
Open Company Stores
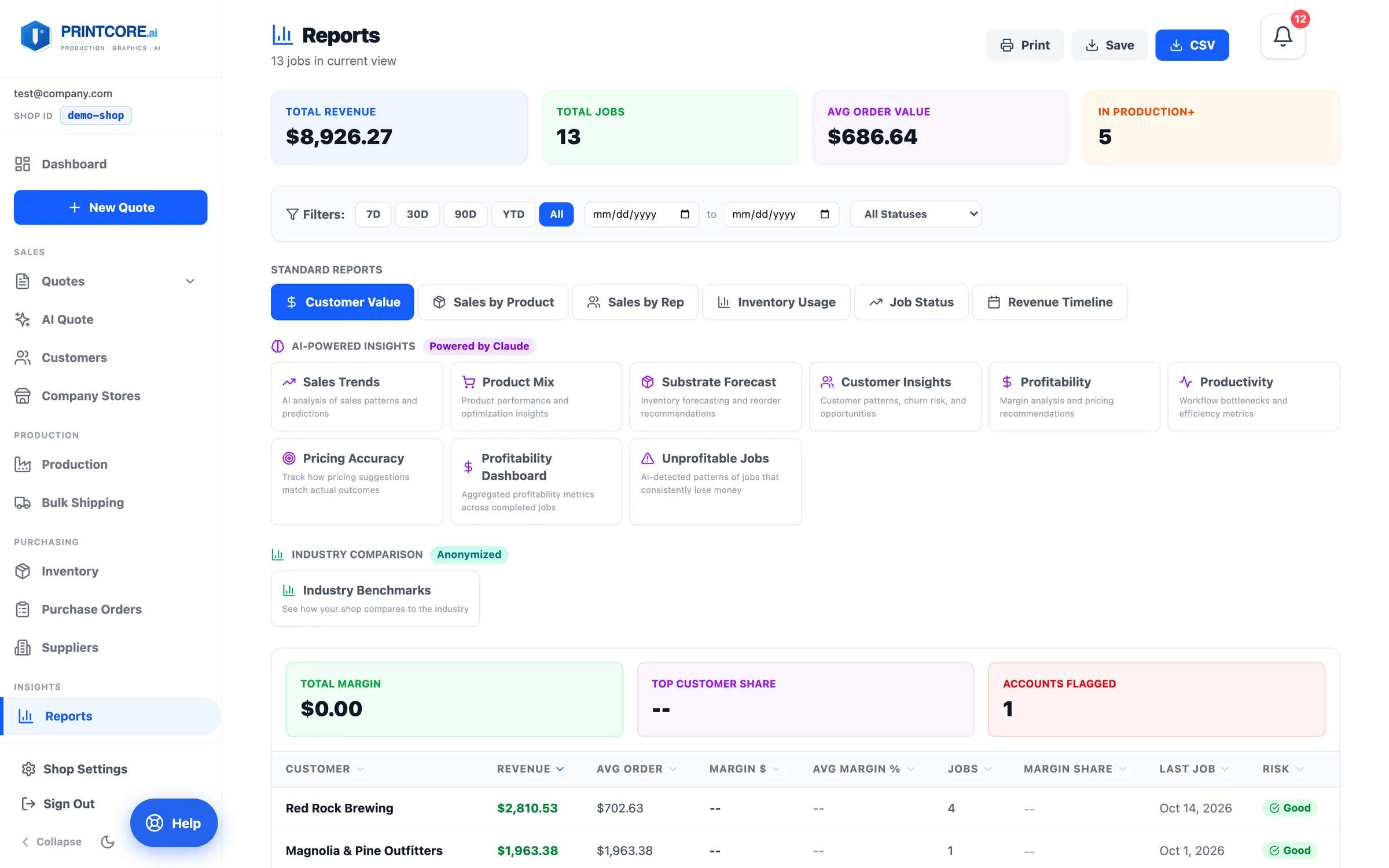(110, 396)
